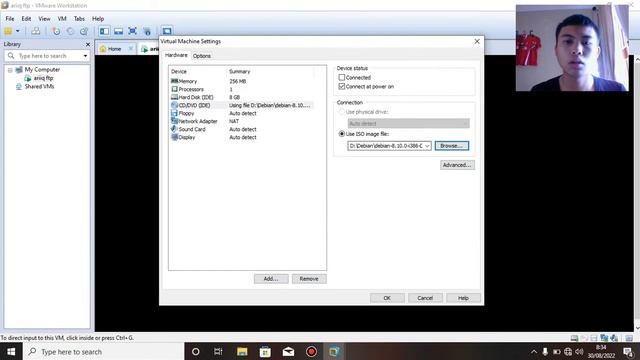Show hidden system tray icons
The image size is (640, 360).
[533, 351]
